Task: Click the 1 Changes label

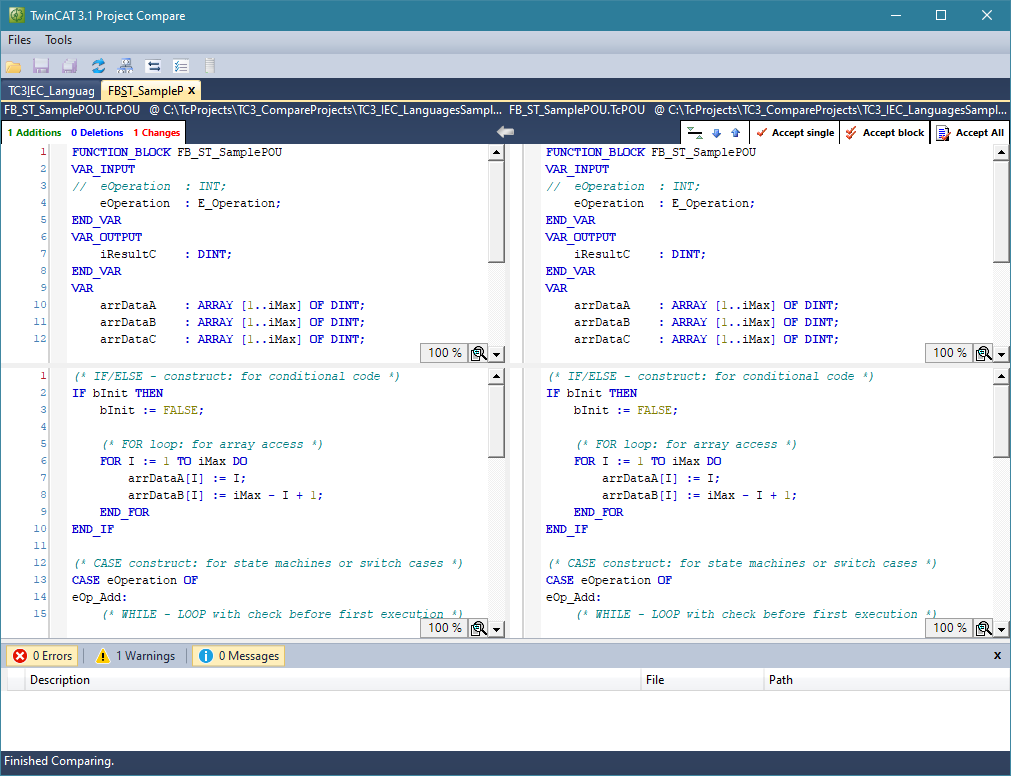Action: pos(157,133)
